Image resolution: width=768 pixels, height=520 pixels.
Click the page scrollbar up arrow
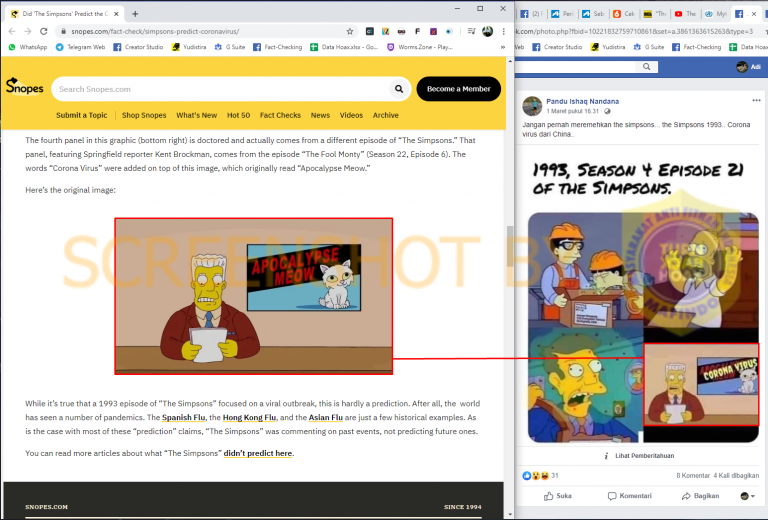point(510,61)
